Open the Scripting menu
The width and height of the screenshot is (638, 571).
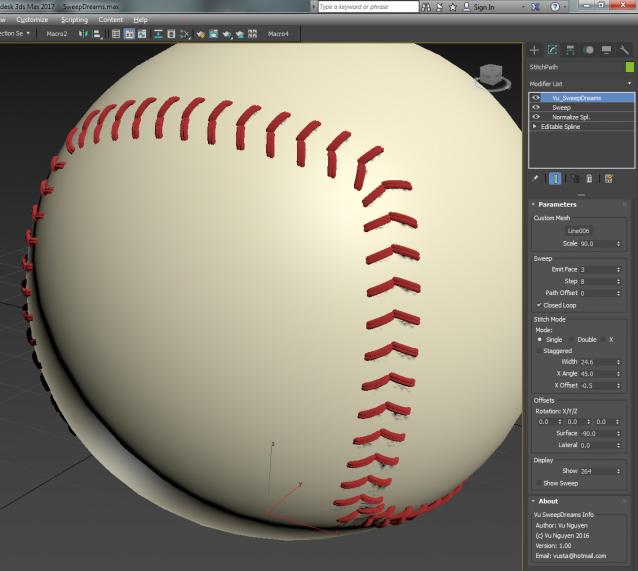(x=74, y=19)
